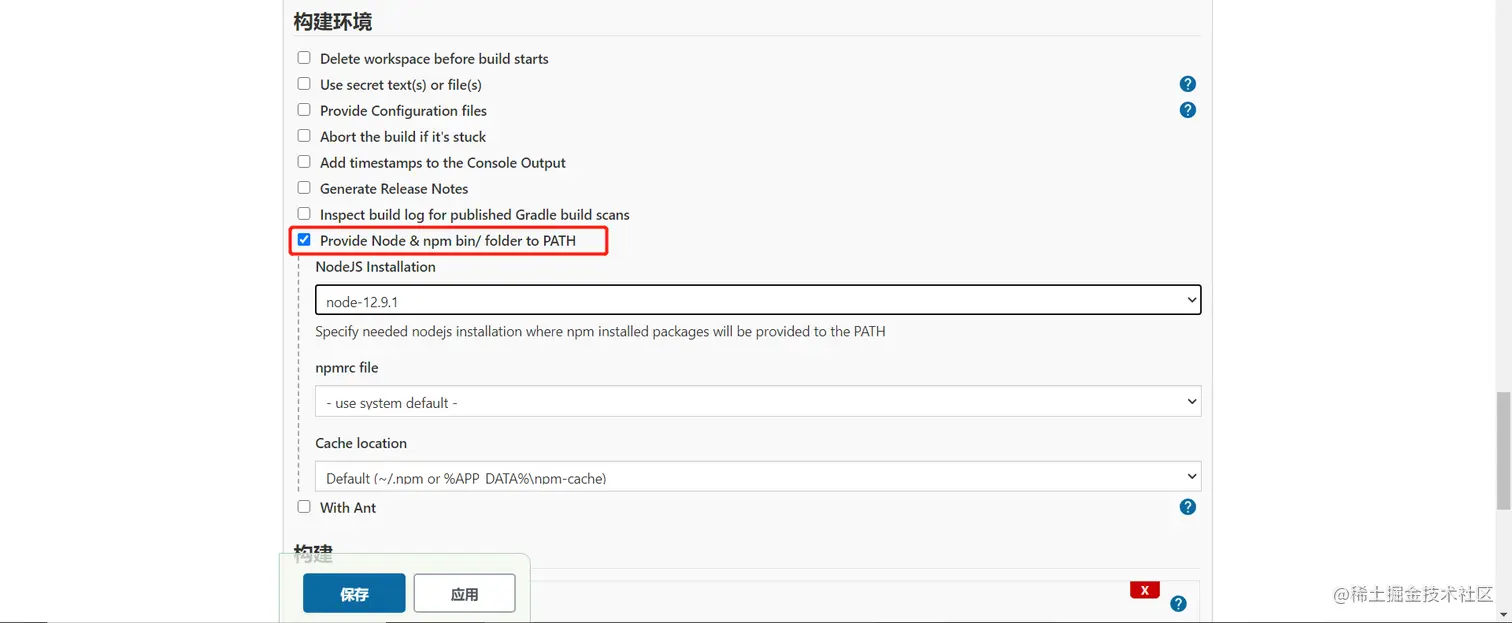
Task: Click the 应用 apply button
Action: pyautogui.click(x=464, y=593)
